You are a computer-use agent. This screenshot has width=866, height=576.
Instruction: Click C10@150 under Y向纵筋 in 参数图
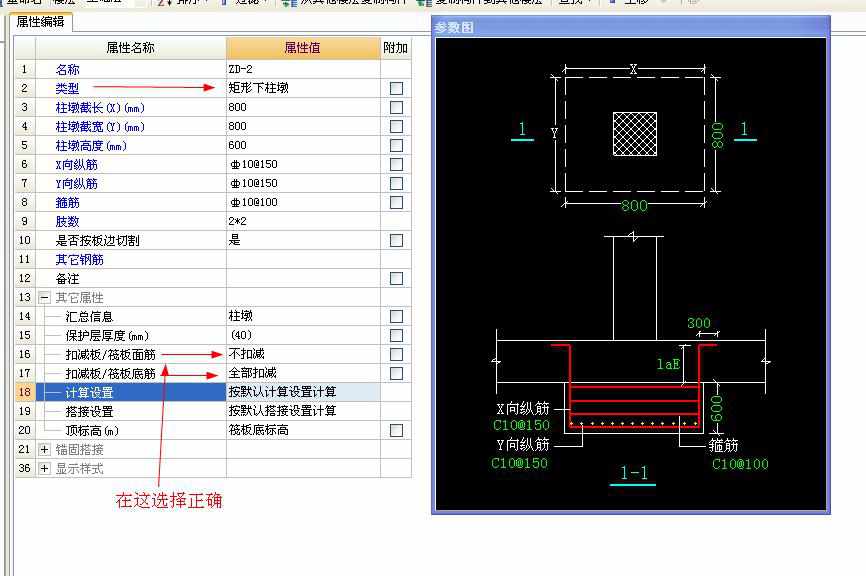point(519,463)
